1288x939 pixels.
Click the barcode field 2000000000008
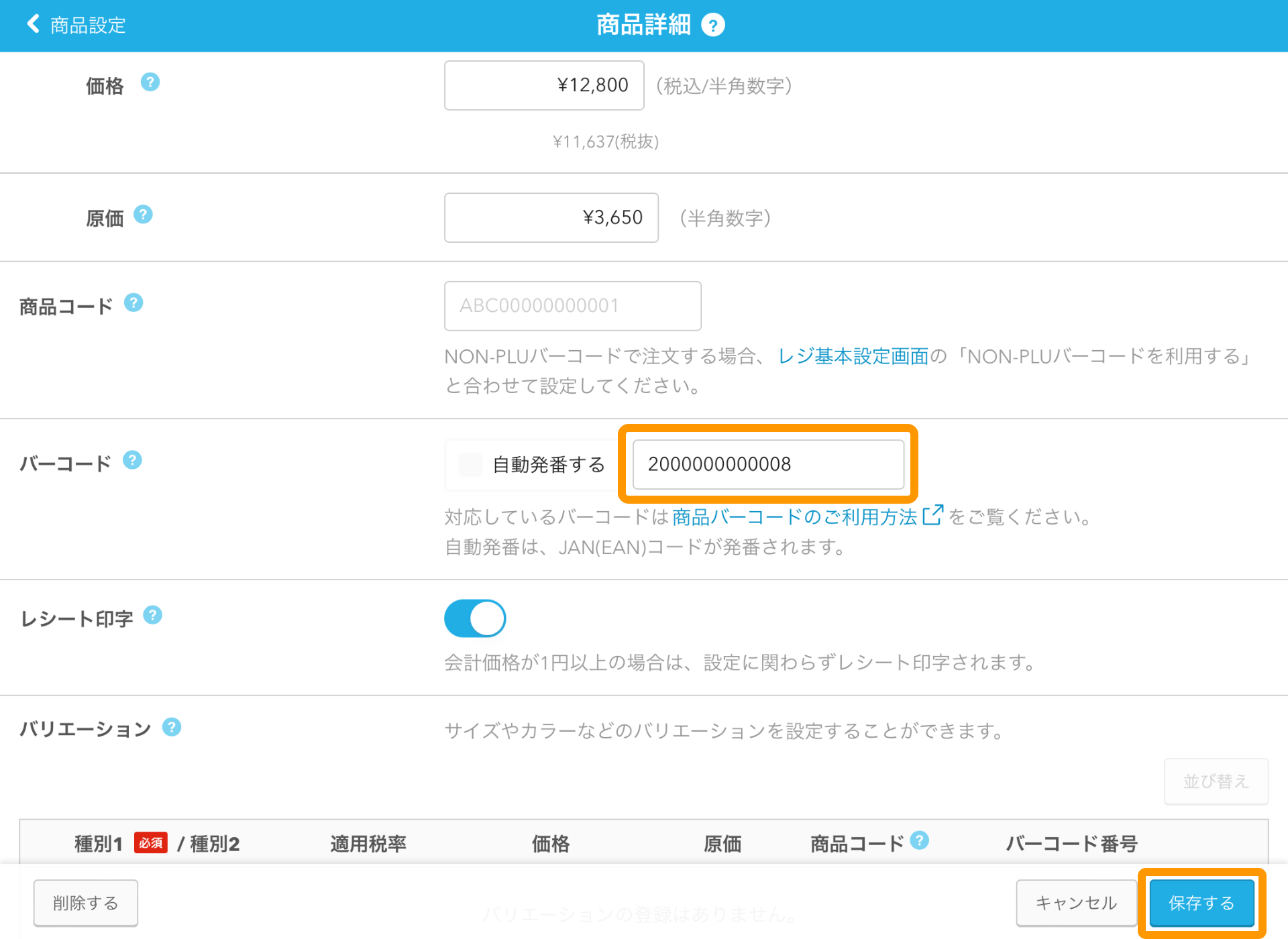pos(768,464)
